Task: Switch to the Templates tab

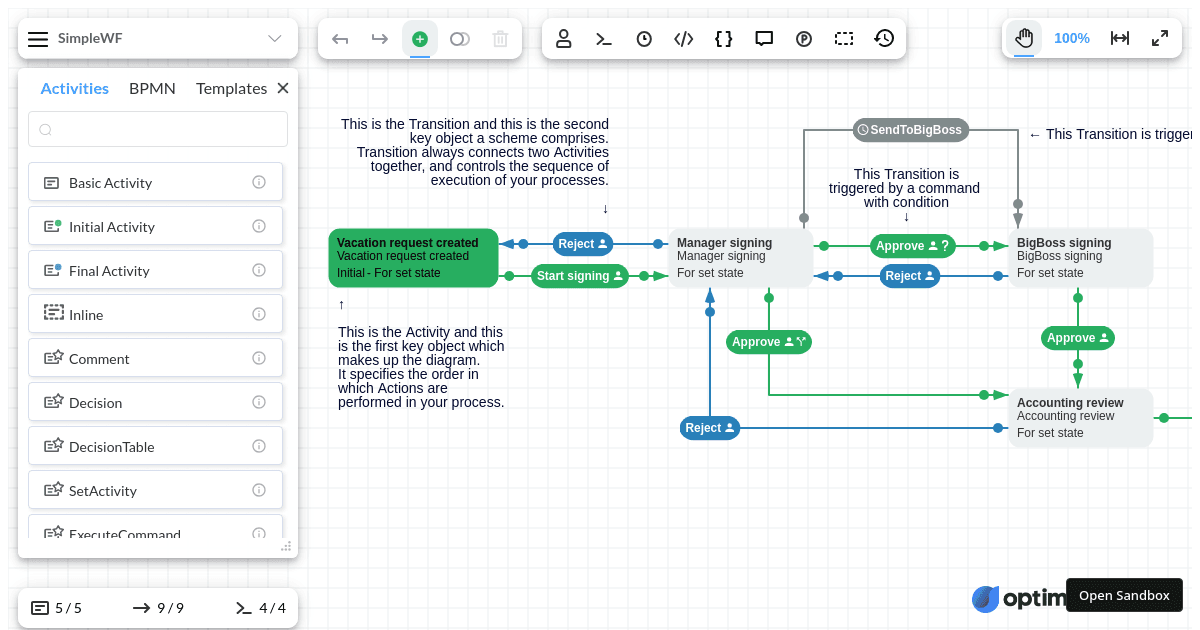Action: click(231, 88)
